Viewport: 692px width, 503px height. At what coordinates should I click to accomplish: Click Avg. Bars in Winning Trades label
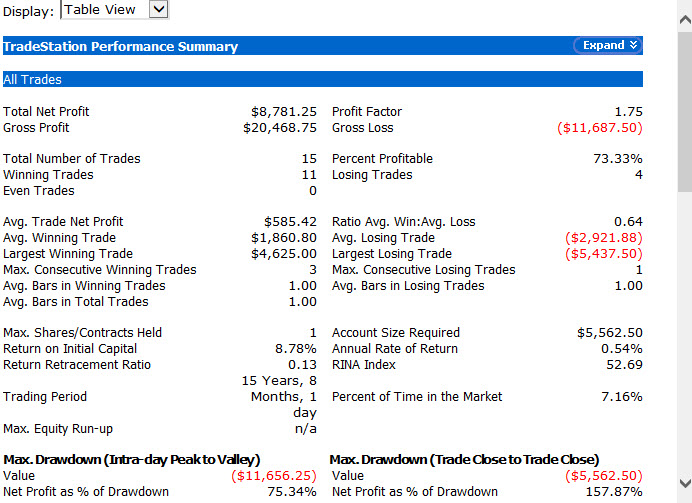[84, 286]
